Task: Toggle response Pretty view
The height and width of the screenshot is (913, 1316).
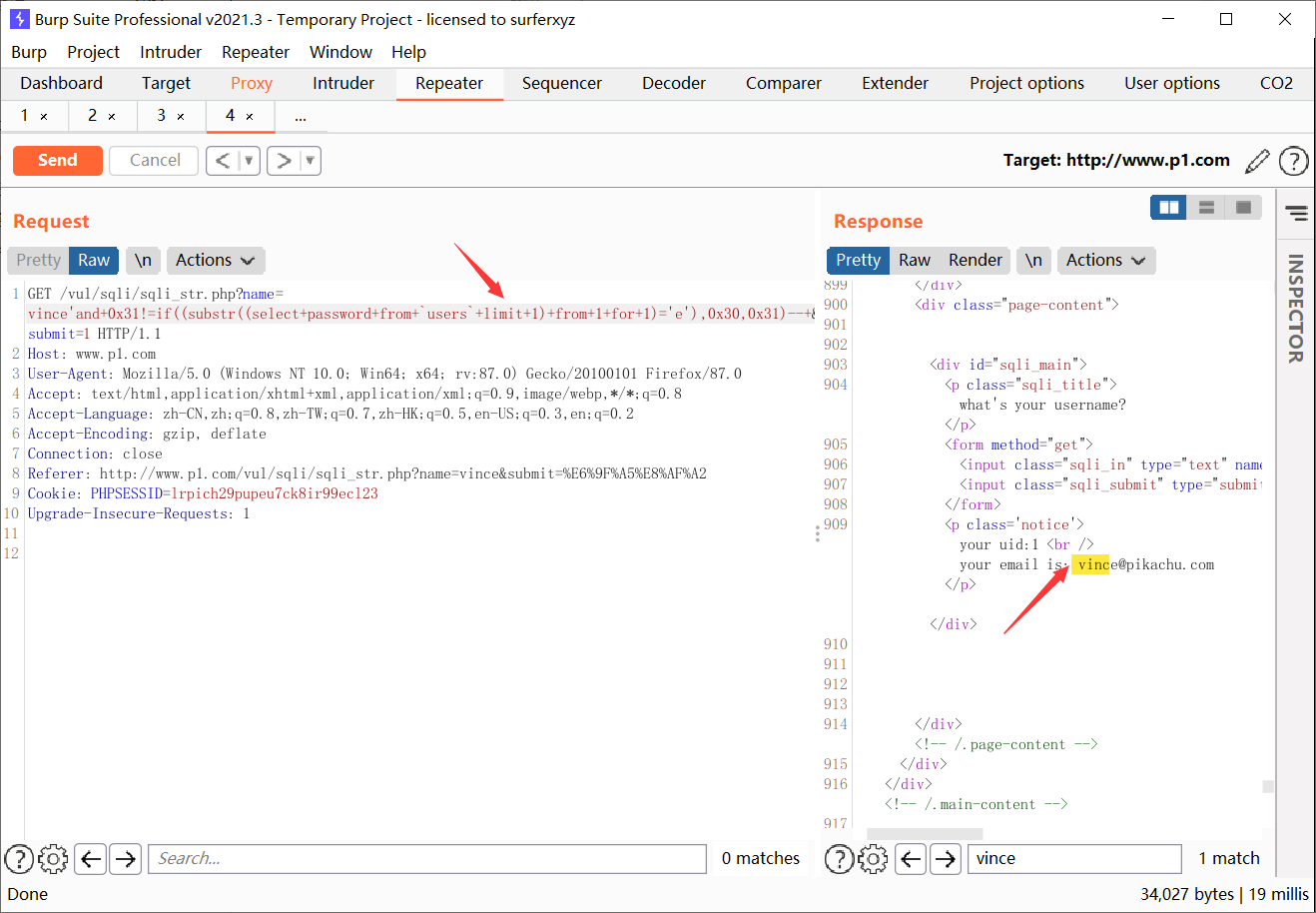Action: [859, 261]
